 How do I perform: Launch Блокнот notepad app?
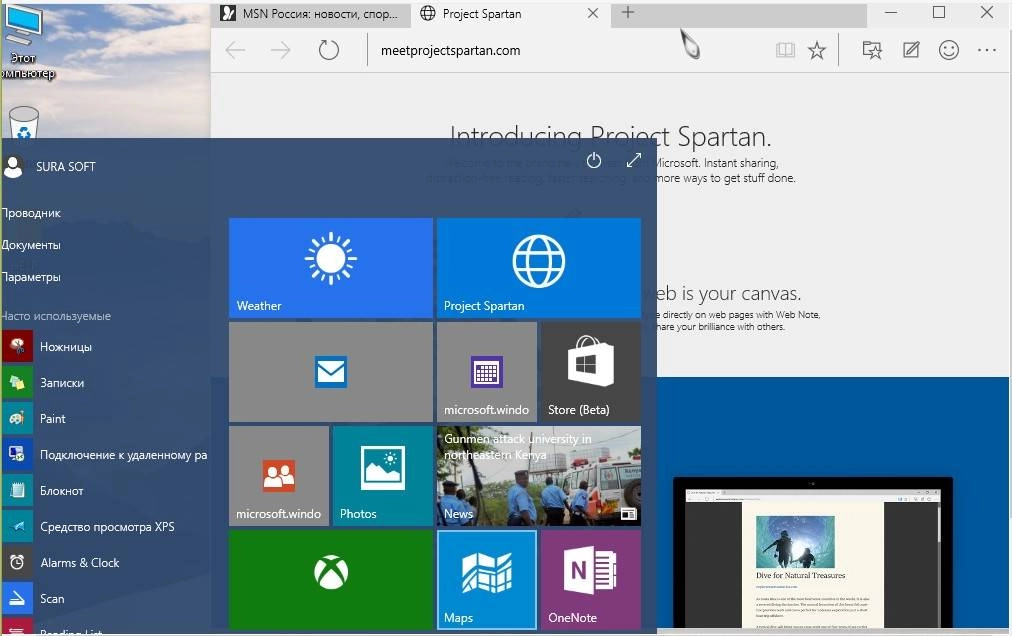point(106,491)
